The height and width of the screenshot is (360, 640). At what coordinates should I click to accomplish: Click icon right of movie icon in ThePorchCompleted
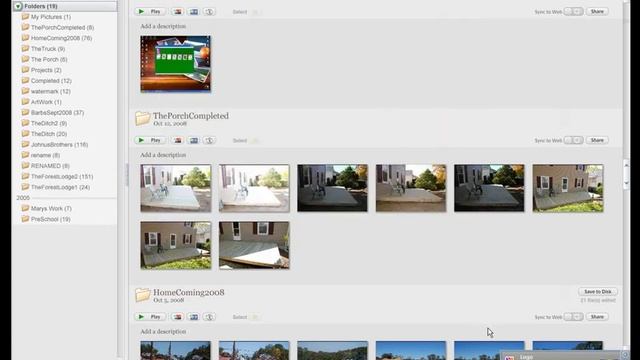(209, 140)
